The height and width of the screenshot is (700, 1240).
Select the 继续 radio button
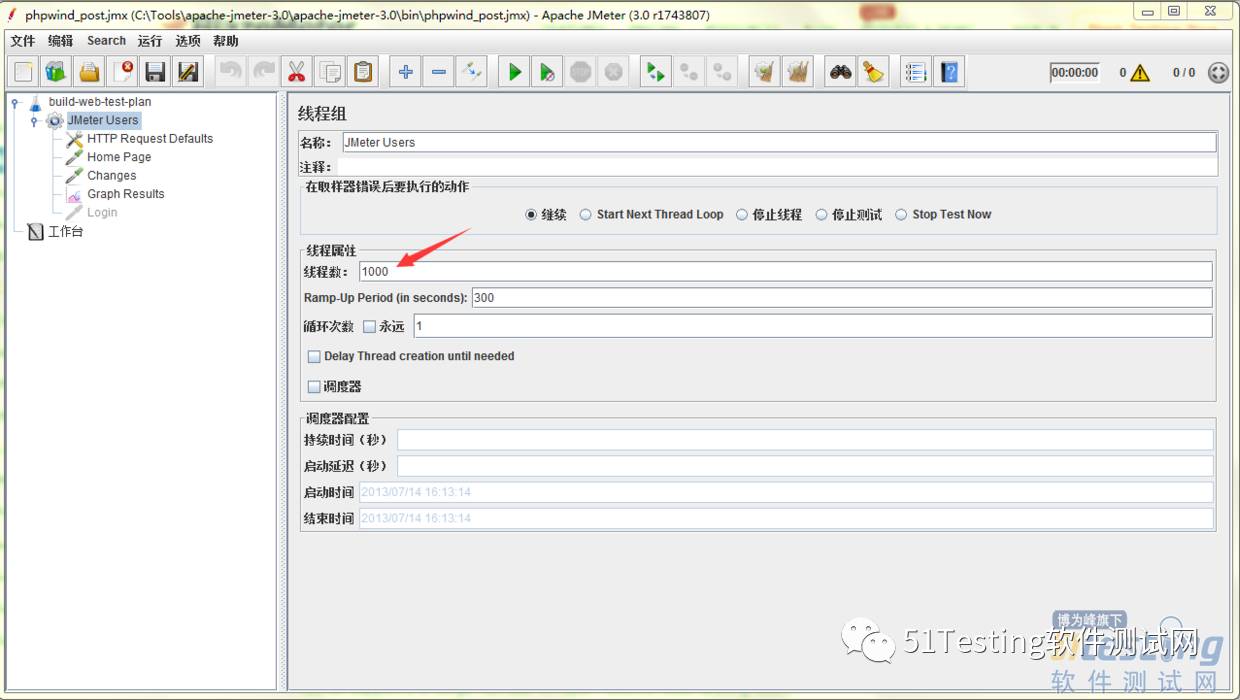(531, 214)
